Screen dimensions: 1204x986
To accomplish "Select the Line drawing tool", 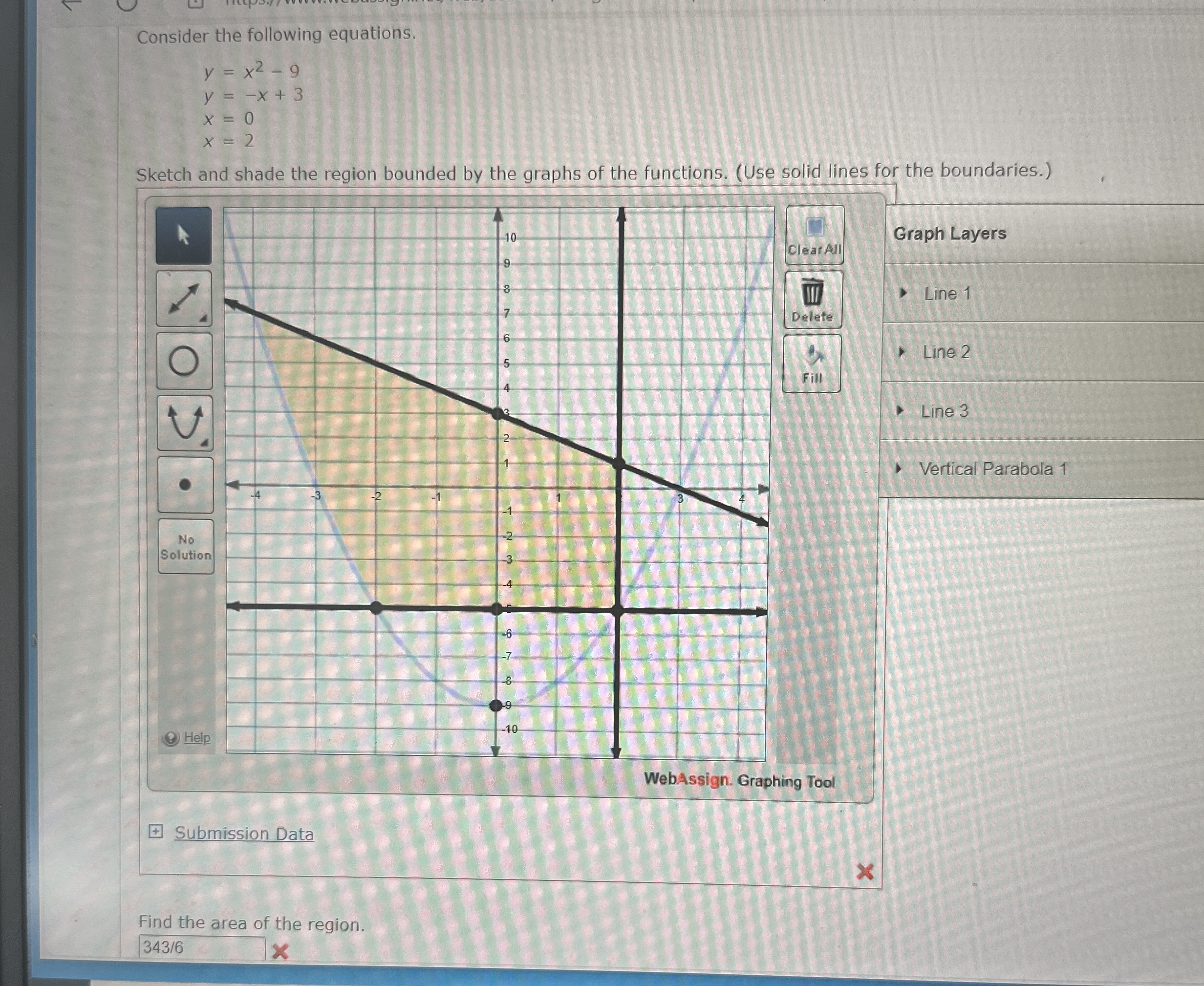I will tap(184, 299).
